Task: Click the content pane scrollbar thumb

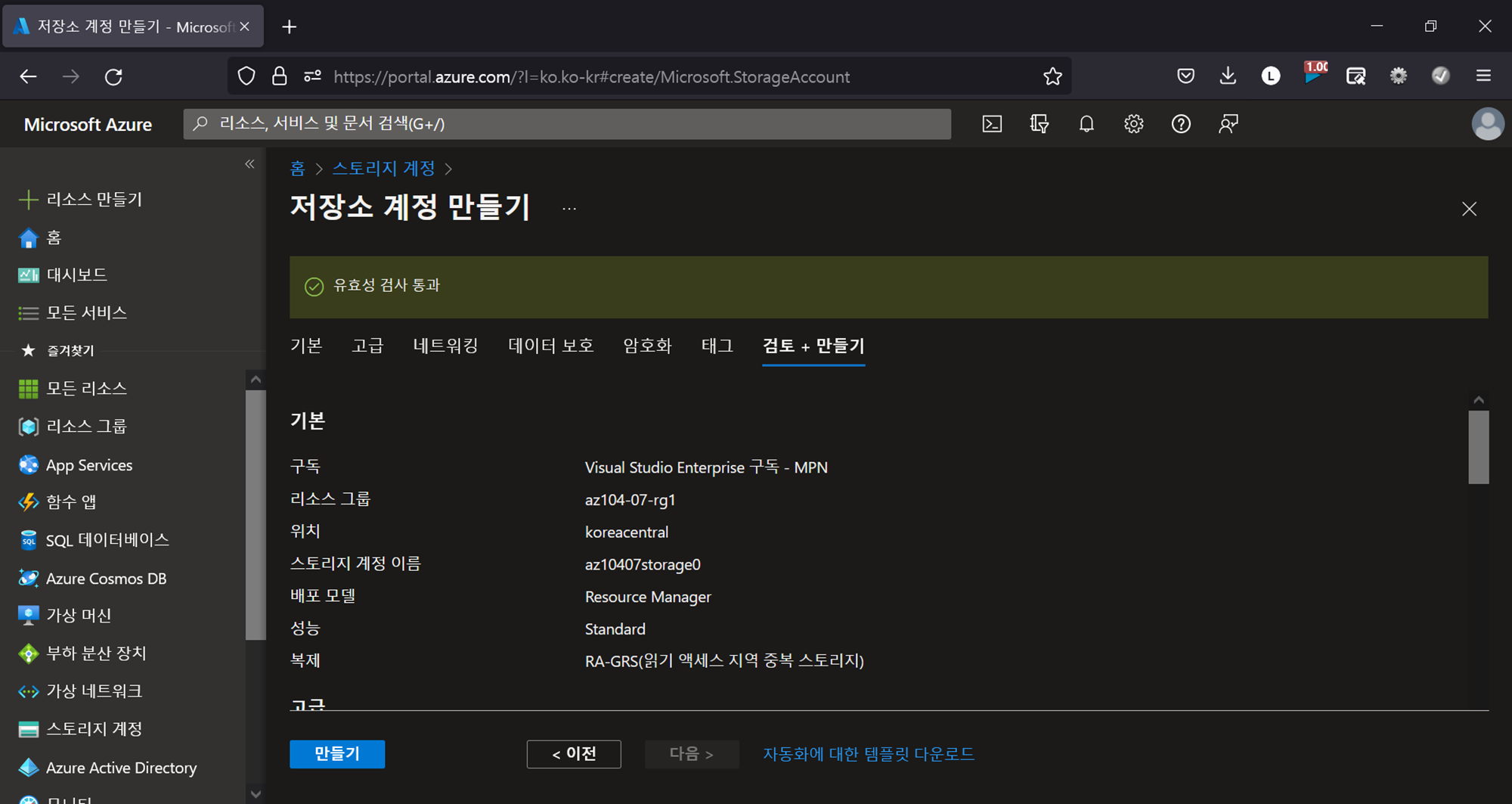Action: (x=1479, y=447)
